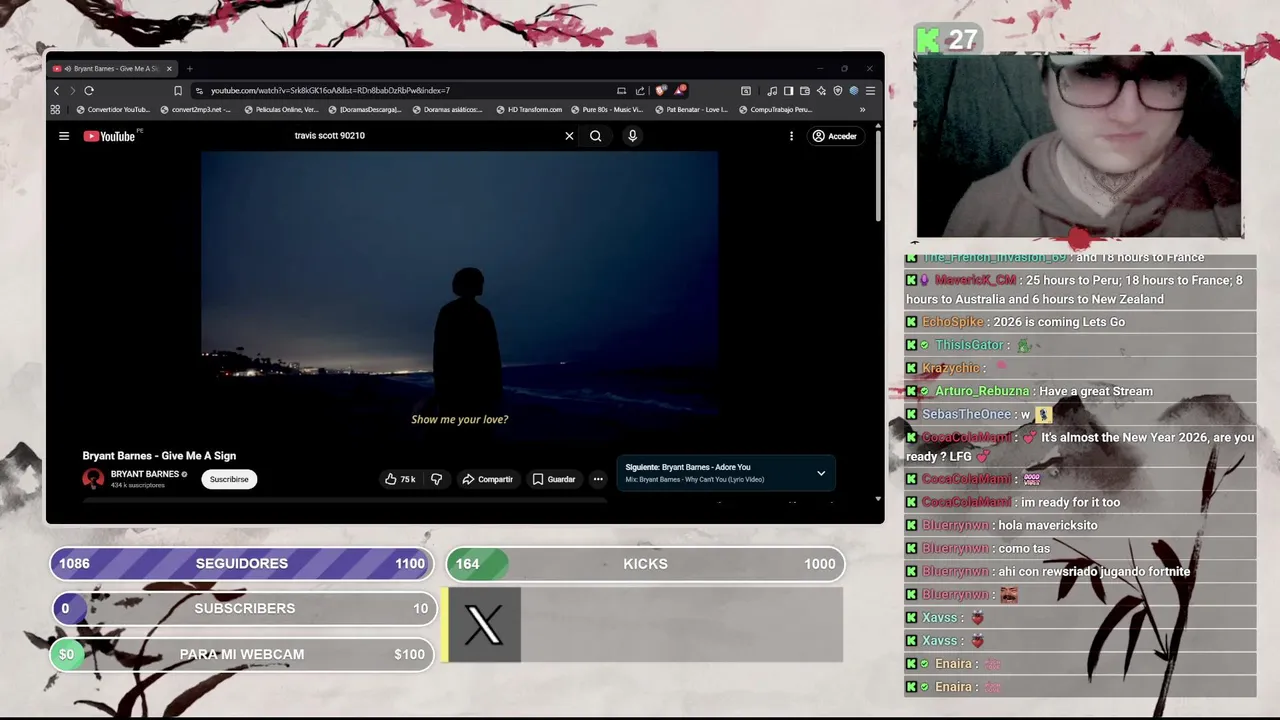Open the Brave playlist music note icon
This screenshot has width=1280, height=720.
(772, 90)
